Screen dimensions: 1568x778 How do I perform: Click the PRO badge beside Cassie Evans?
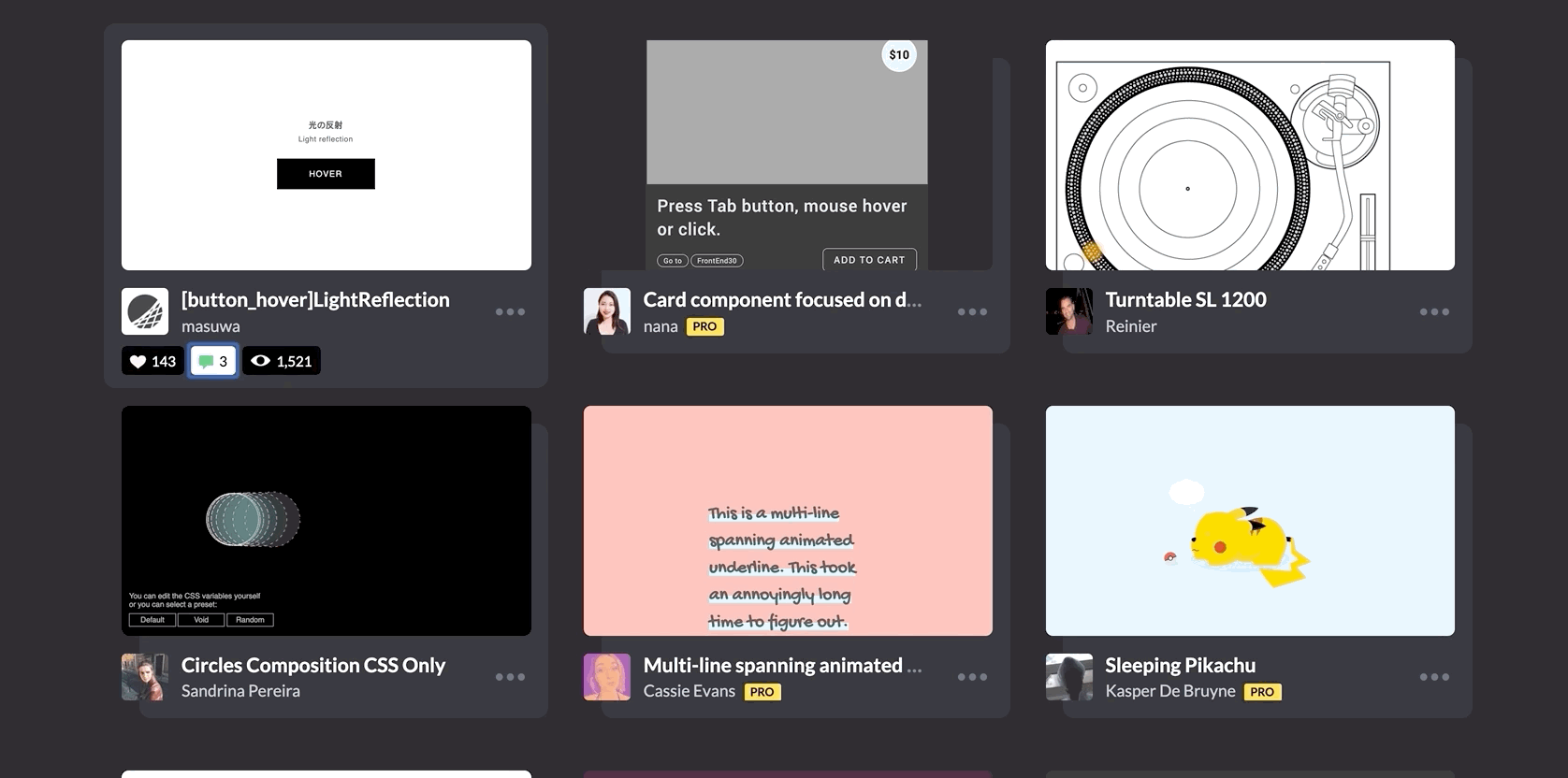click(762, 692)
